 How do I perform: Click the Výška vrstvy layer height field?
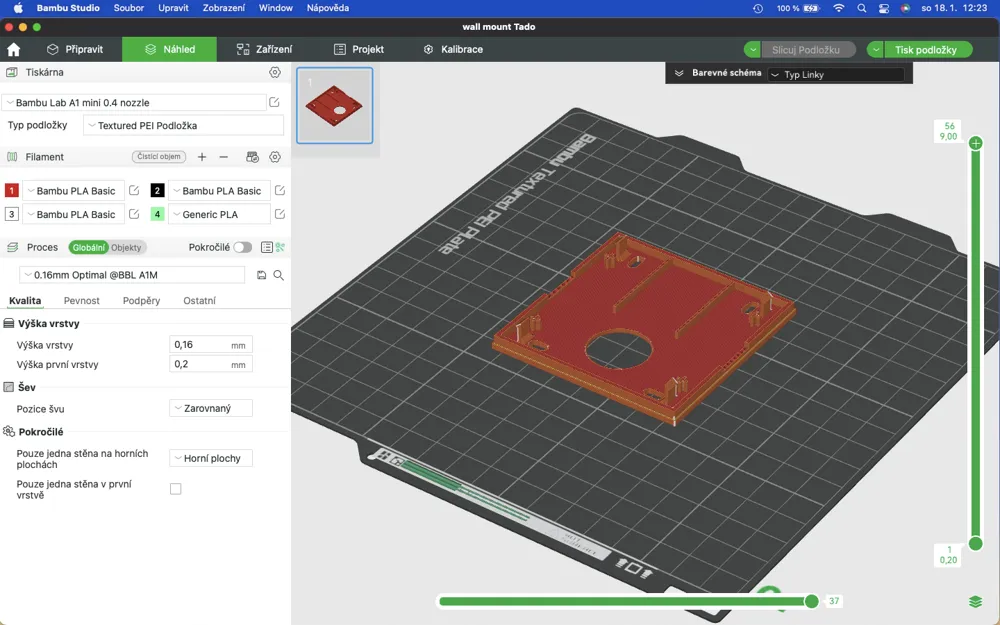tap(210, 344)
